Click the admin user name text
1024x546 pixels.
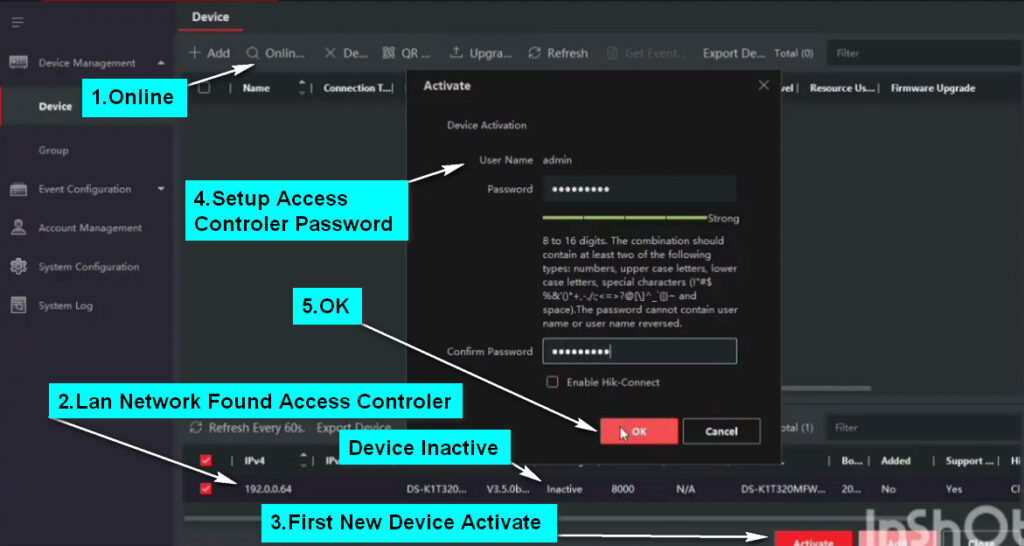557,160
